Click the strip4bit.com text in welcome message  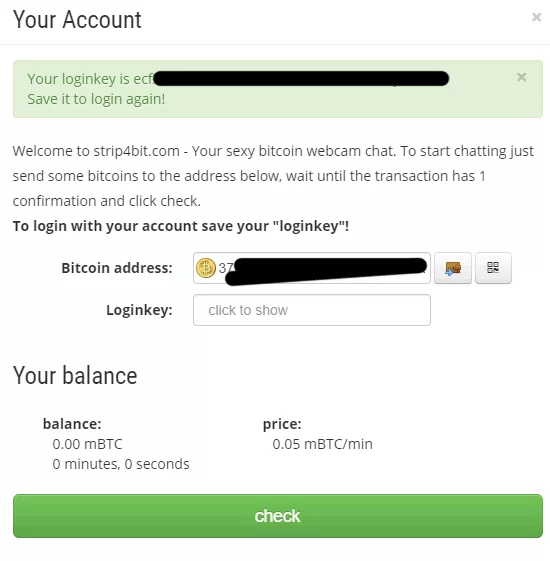tap(137, 151)
